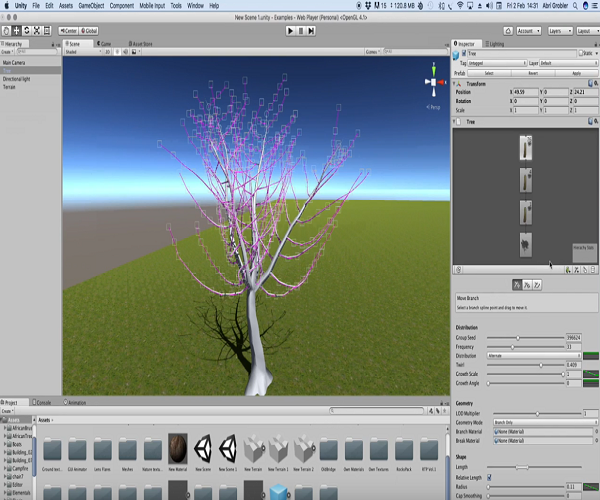Open Hierarchy Create button
The image size is (600, 500).
point(7,52)
